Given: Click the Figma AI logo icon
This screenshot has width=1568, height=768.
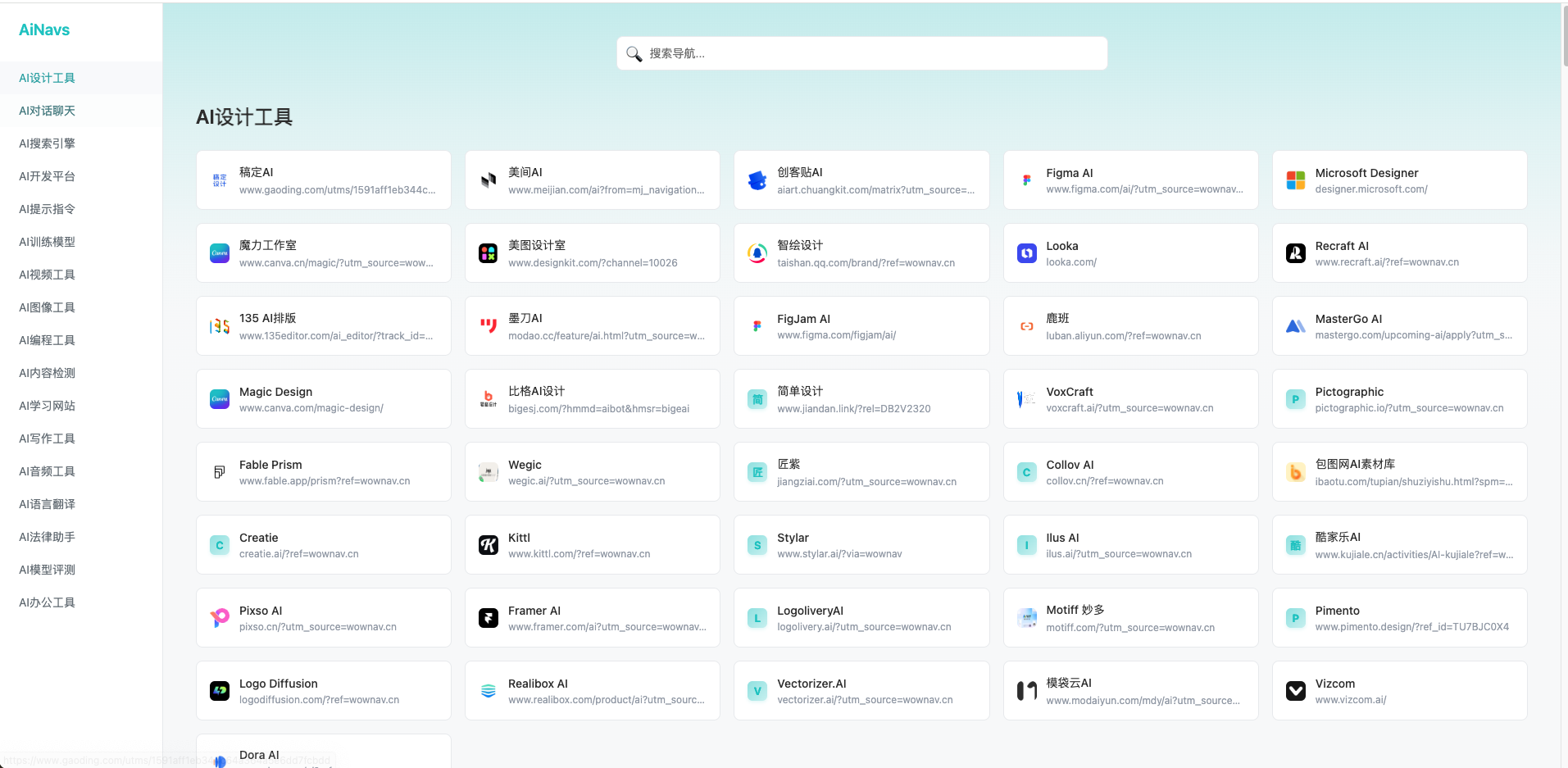Looking at the screenshot, I should (x=1026, y=180).
